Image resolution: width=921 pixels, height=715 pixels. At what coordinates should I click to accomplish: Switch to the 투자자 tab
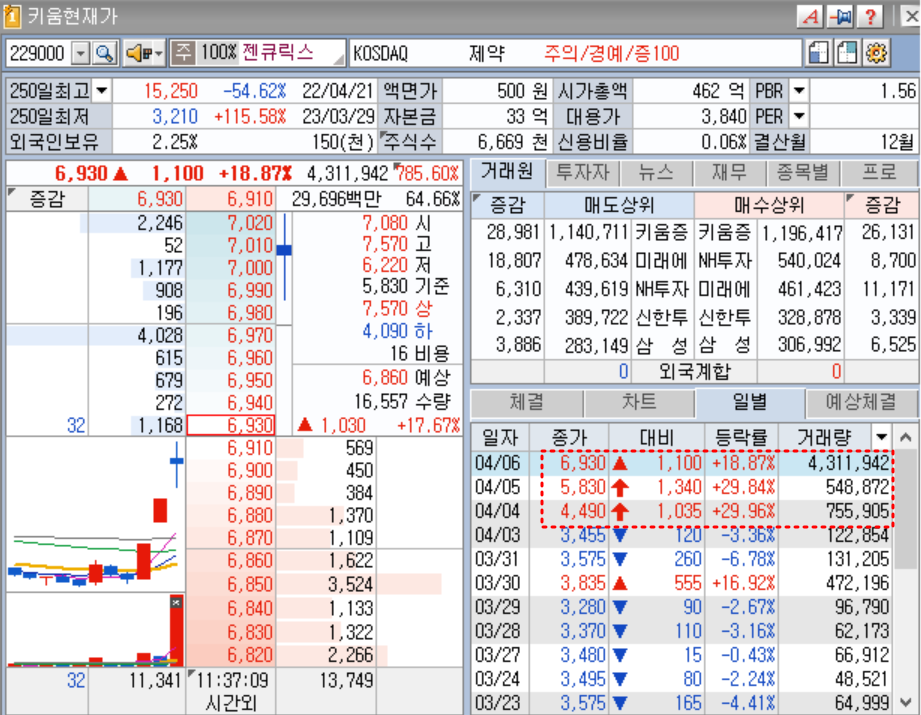pyautogui.click(x=583, y=173)
